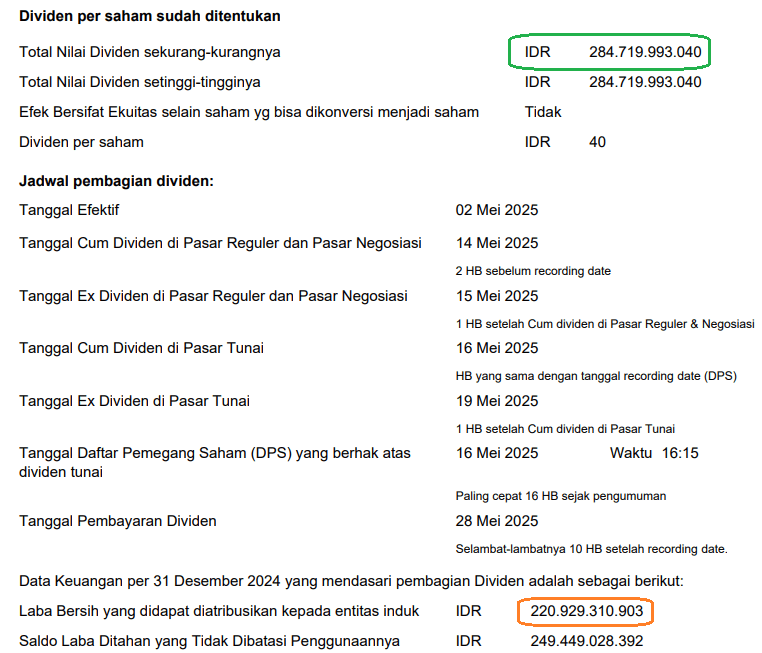
Task: Click note '2 HB sebelum recording date'
Action: 533,271
